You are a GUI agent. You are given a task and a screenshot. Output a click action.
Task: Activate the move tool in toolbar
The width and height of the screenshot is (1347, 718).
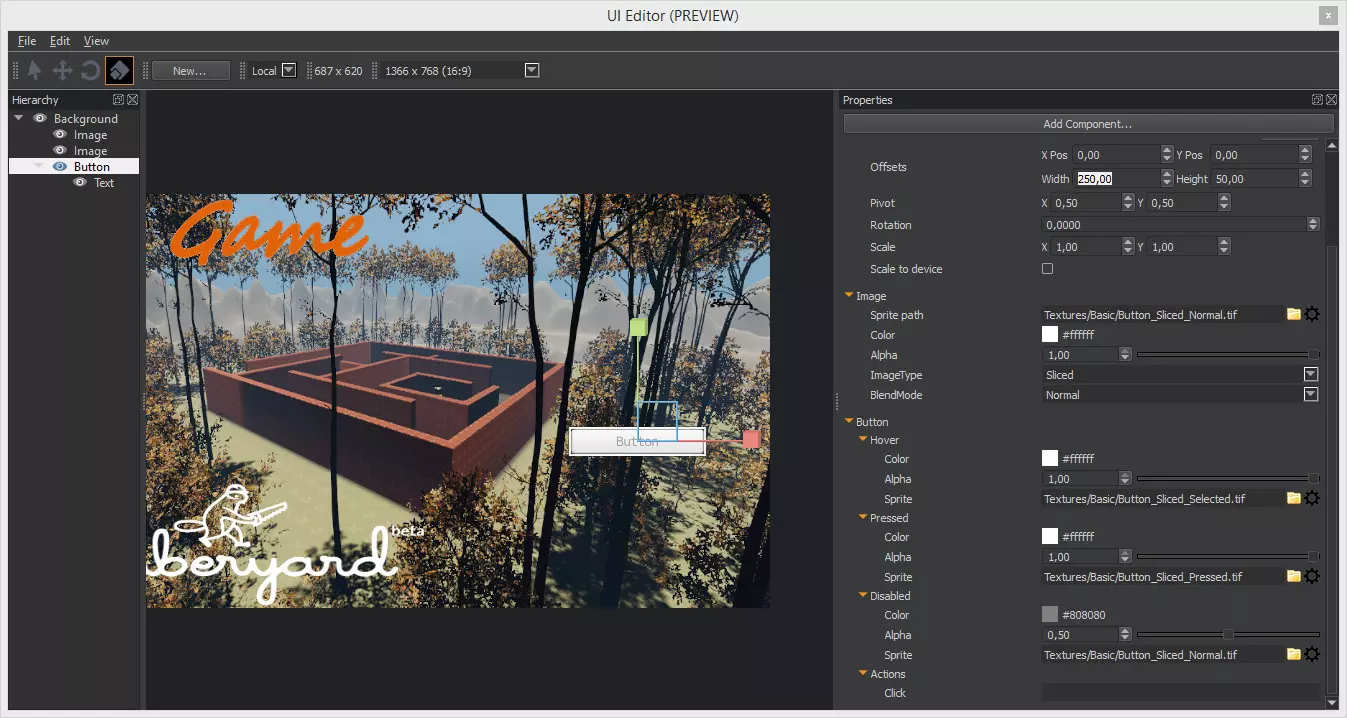[x=62, y=71]
